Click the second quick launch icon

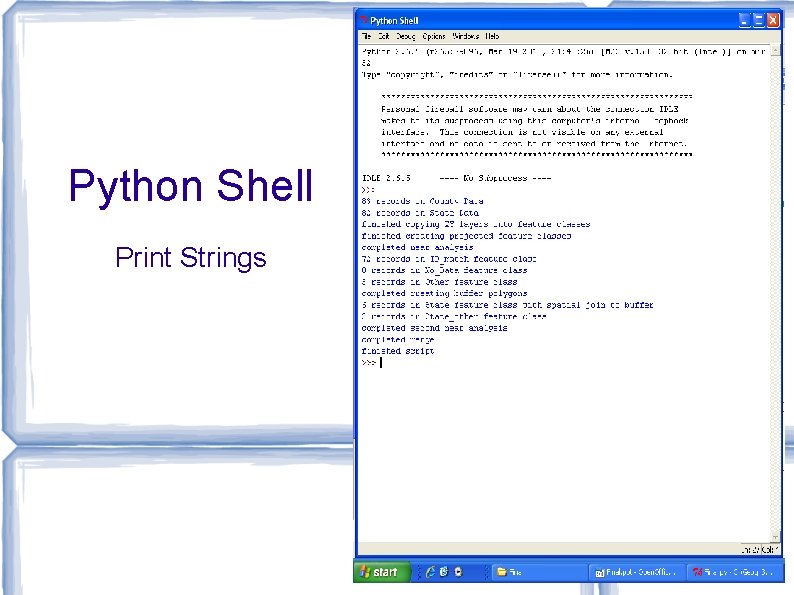(x=444, y=572)
